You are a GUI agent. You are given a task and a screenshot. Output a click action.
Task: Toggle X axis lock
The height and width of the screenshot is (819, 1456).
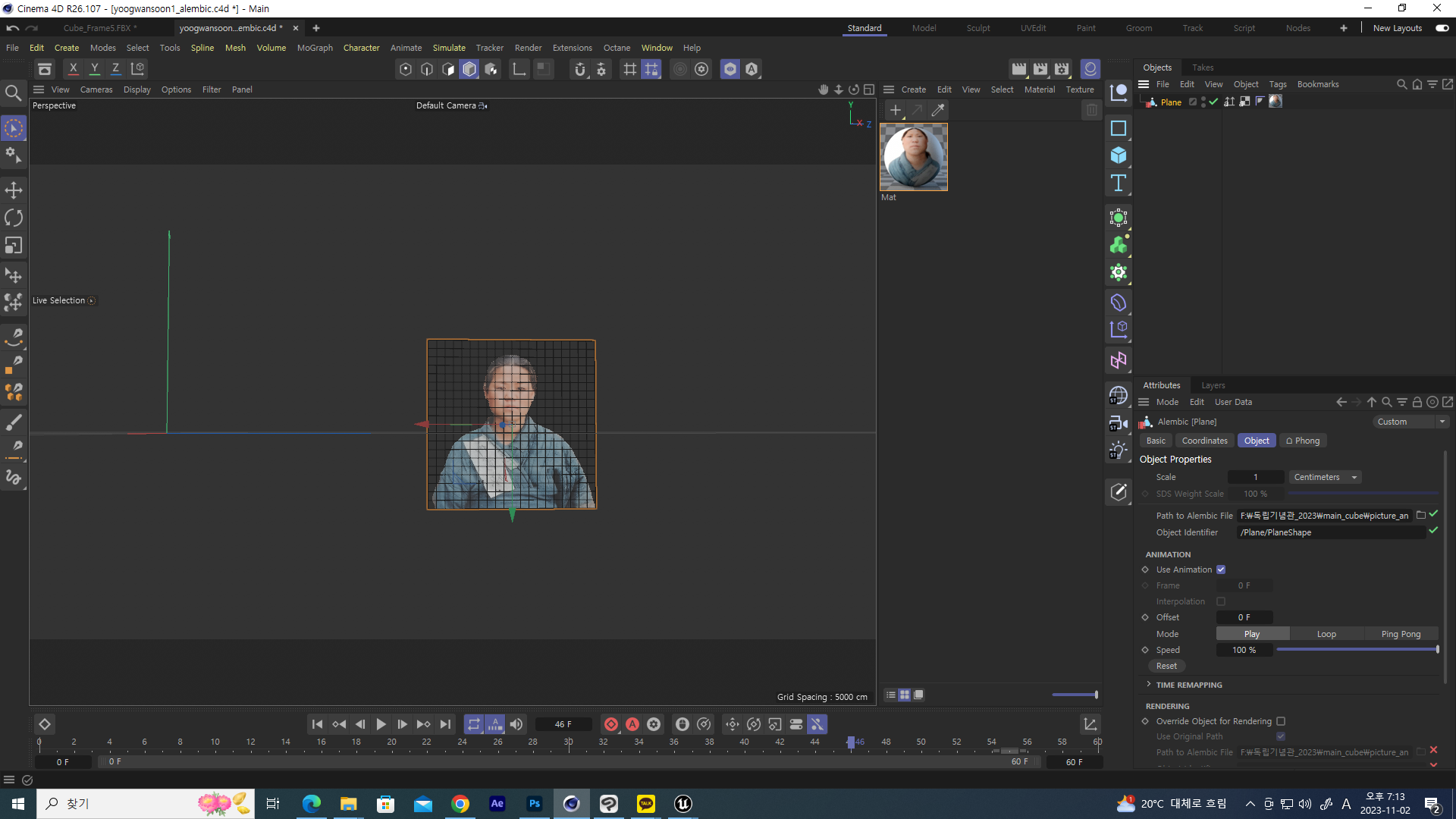(73, 69)
